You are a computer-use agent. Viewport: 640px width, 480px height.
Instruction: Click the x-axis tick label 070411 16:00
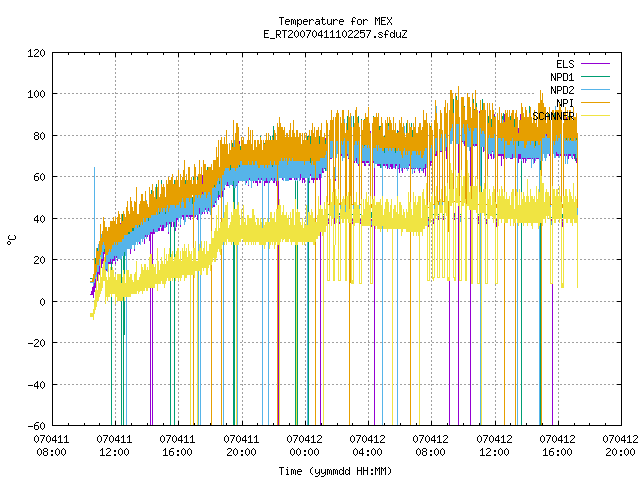tap(177, 446)
